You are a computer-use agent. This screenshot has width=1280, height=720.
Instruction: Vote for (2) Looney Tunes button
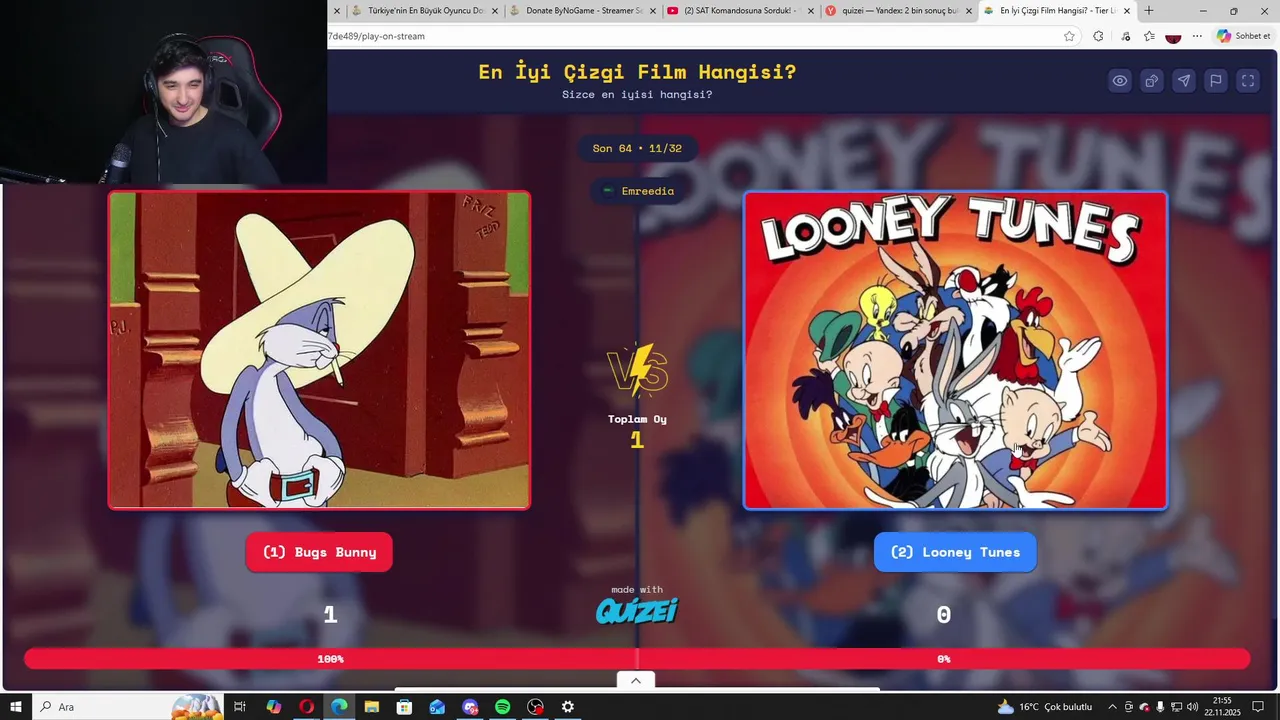click(x=955, y=552)
